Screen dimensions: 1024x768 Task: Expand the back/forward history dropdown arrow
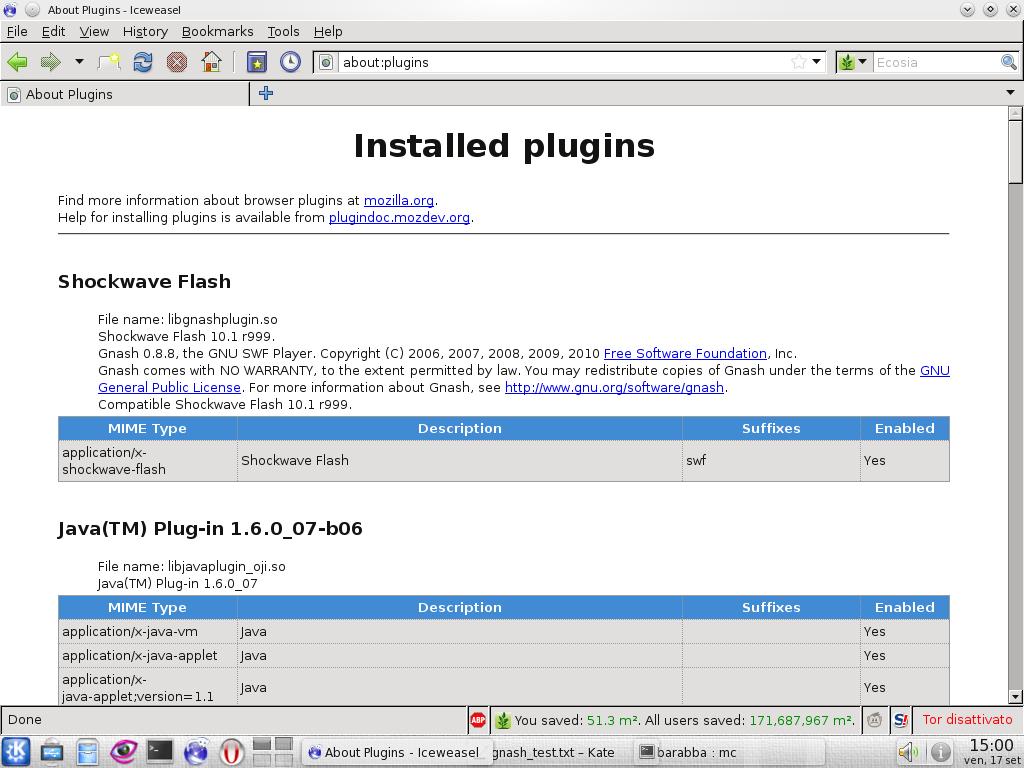79,62
